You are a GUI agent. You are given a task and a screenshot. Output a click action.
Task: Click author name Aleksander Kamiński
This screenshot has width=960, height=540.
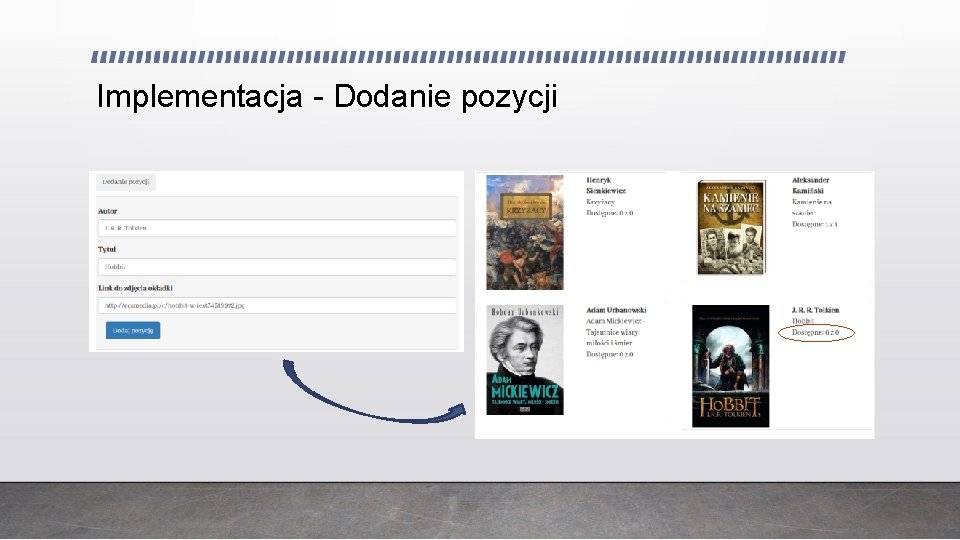(811, 186)
